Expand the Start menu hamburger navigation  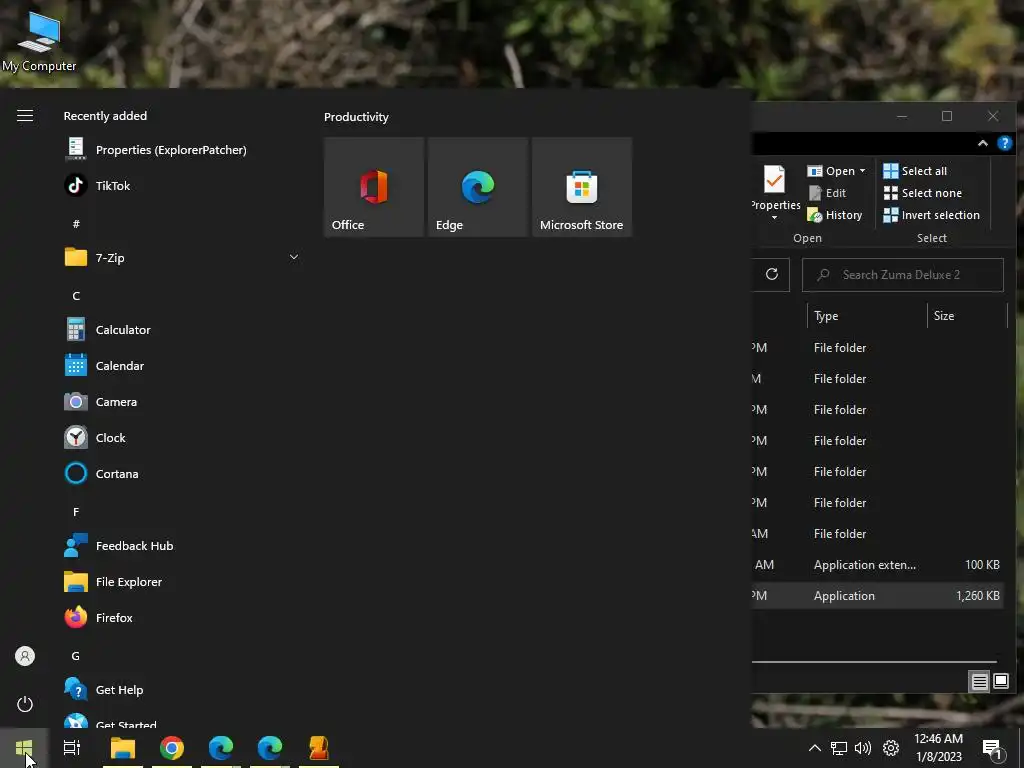pyautogui.click(x=25, y=116)
